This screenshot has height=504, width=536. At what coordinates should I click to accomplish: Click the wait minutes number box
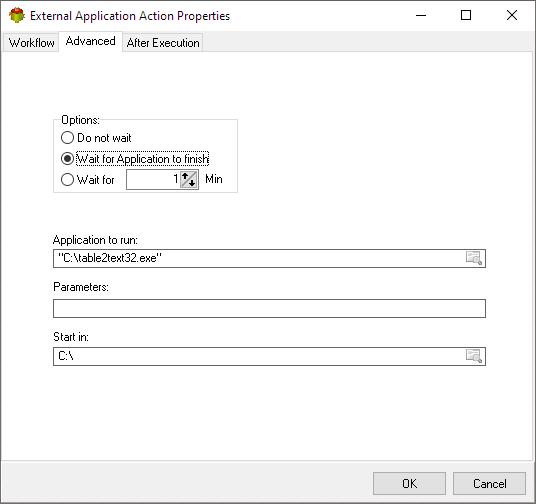pyautogui.click(x=153, y=180)
